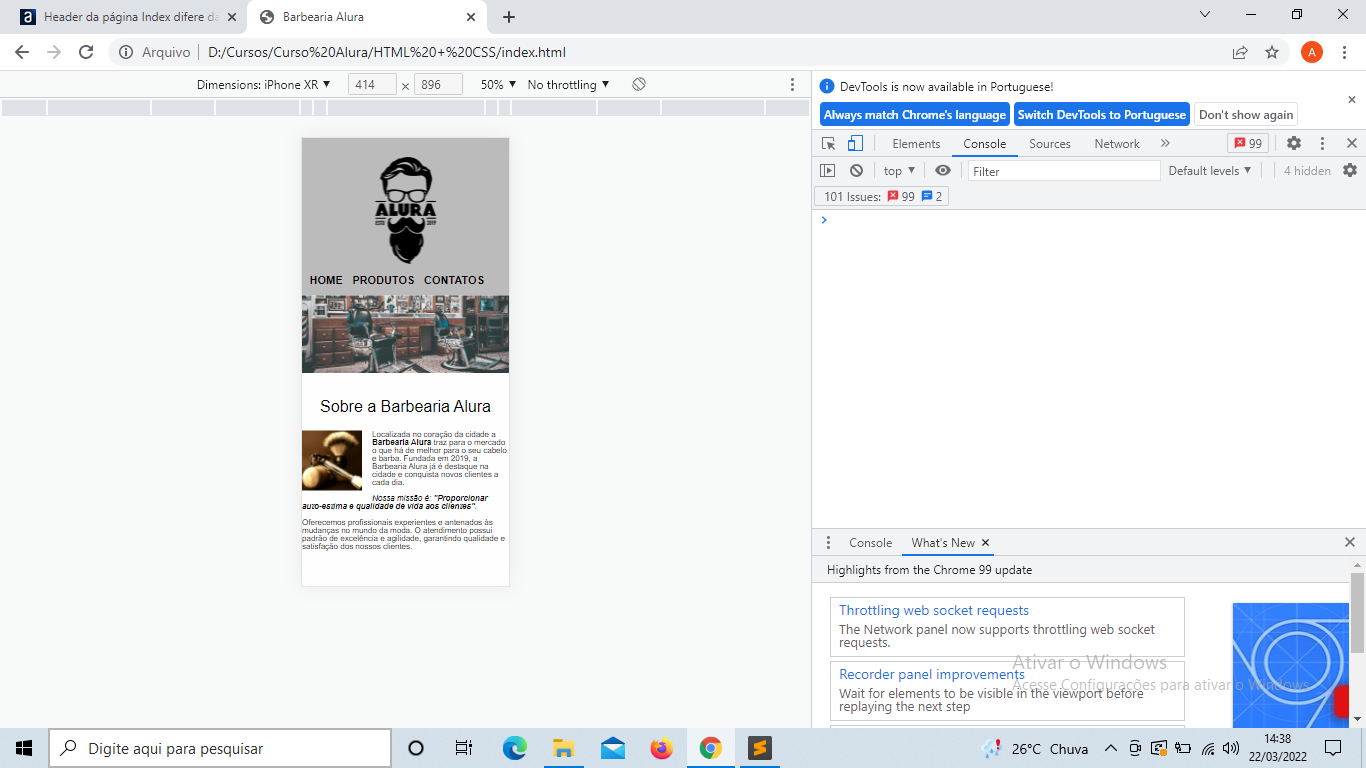Click Switch DevTools to Portuguese

click(x=1102, y=115)
